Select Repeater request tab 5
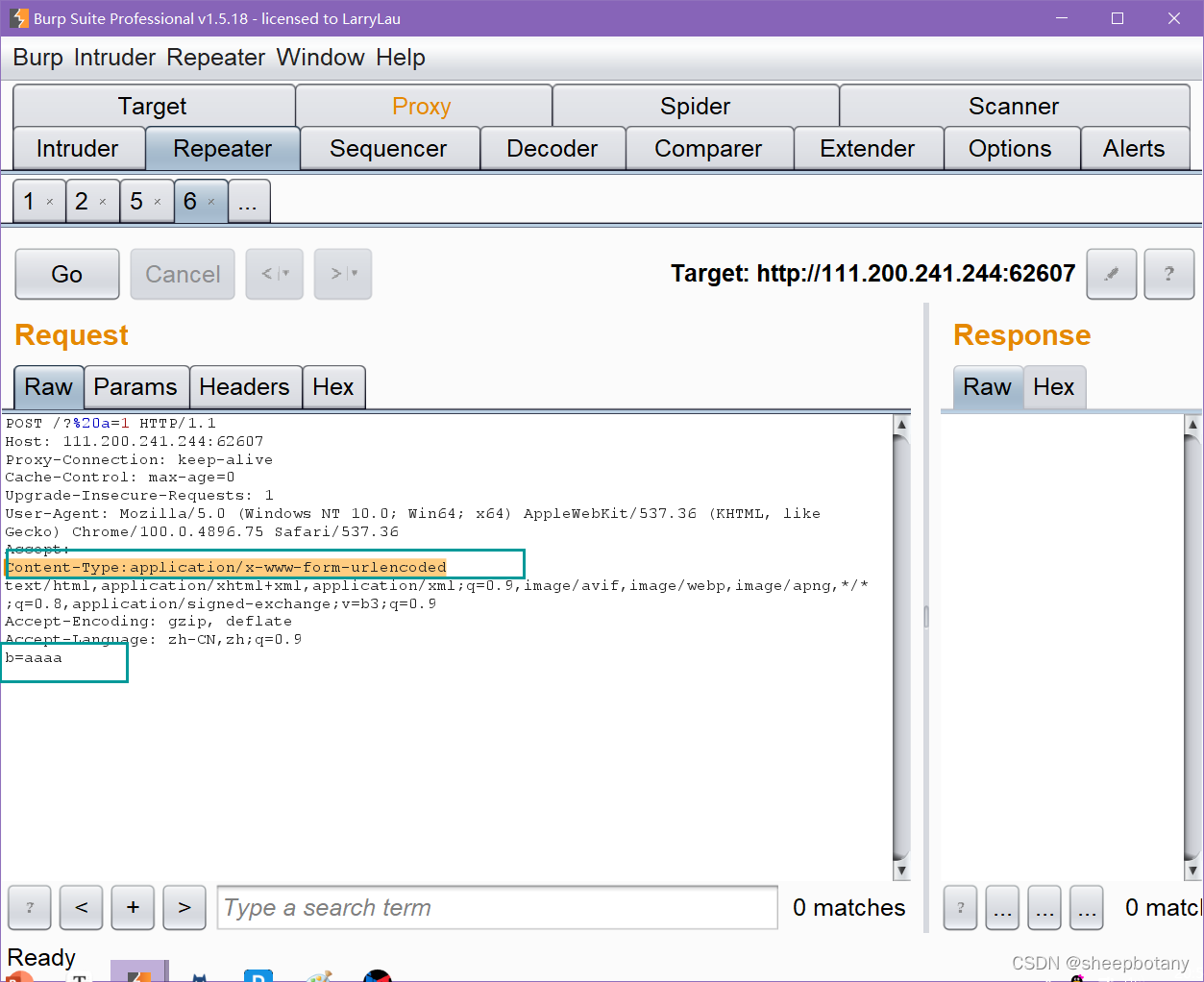 click(x=136, y=201)
